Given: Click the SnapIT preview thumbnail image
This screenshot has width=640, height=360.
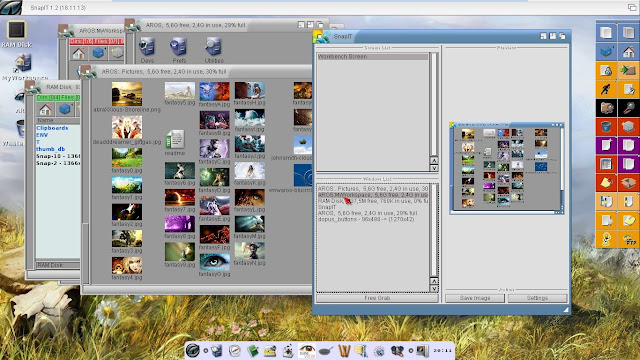Looking at the screenshot, I should point(507,168).
